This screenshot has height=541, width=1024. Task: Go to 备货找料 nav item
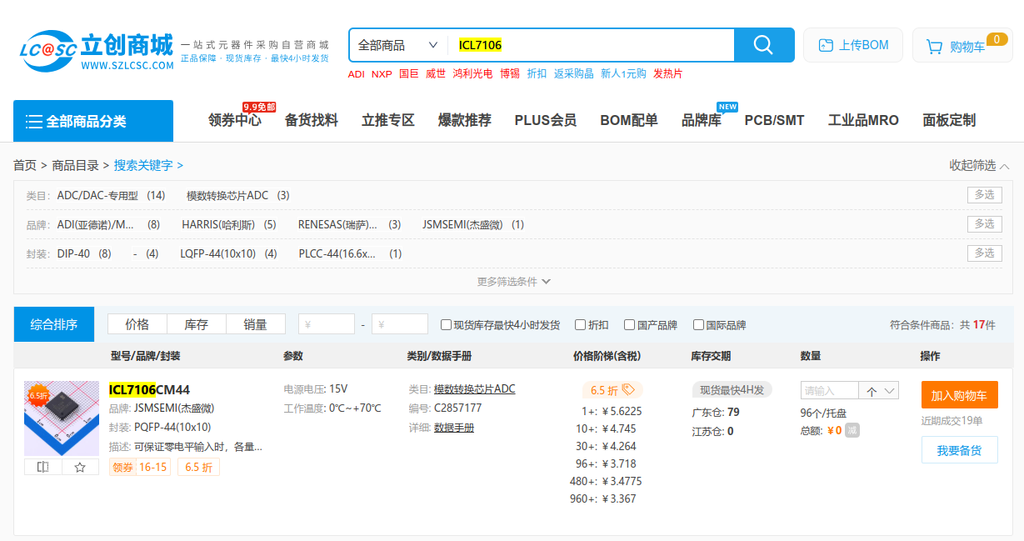pos(311,120)
